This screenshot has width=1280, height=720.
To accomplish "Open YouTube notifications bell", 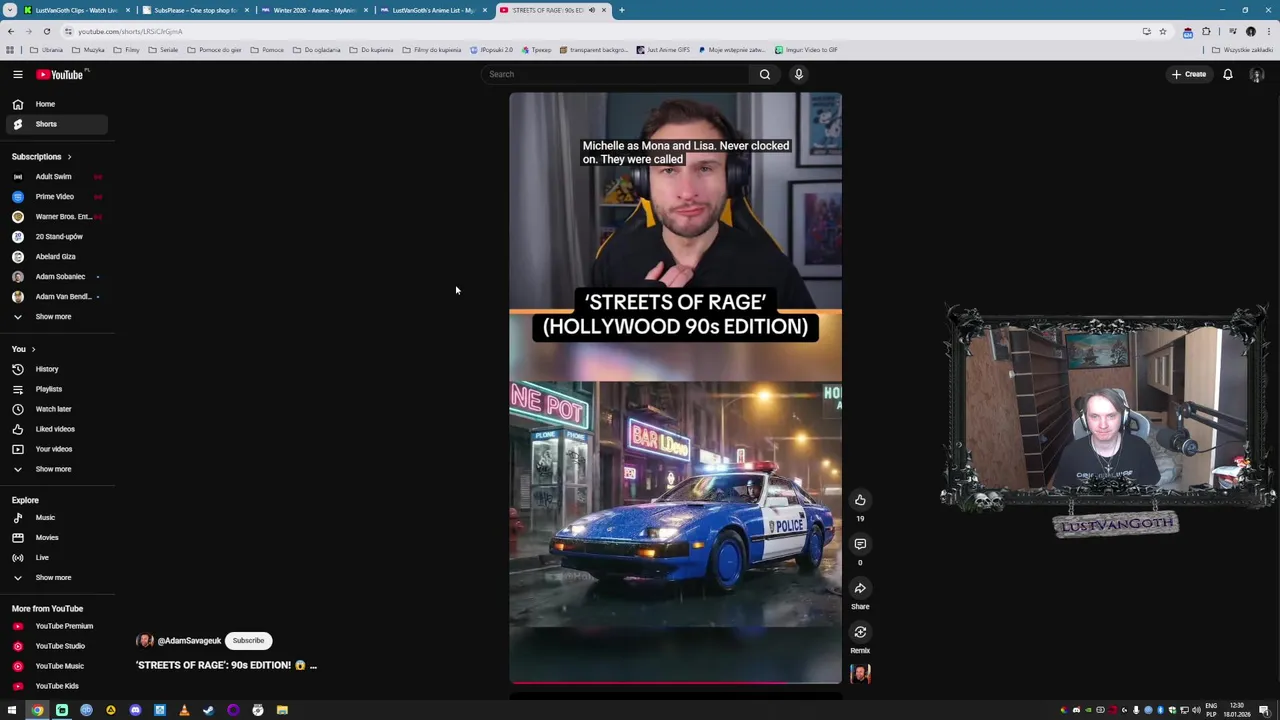I will (1228, 74).
